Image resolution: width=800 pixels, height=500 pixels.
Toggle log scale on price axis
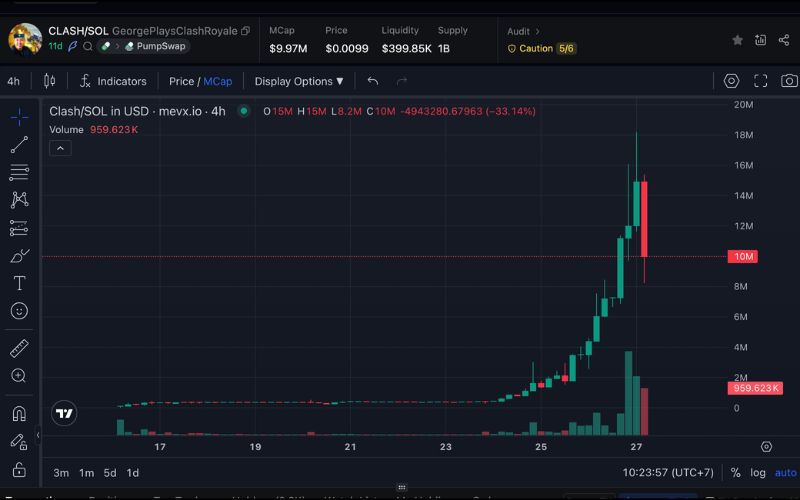coord(759,472)
